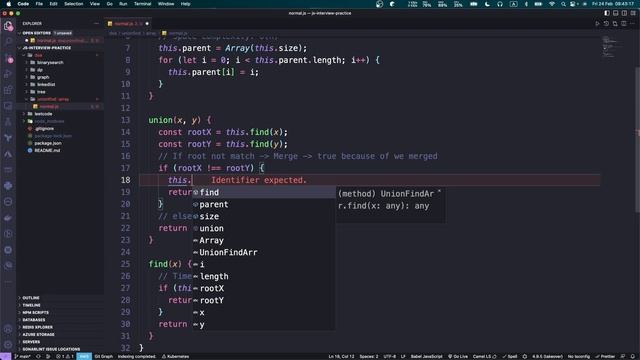Open the Accounts icon at the activity bar bottom
Image resolution: width=640 pixels, height=360 pixels.
[x=8, y=329]
